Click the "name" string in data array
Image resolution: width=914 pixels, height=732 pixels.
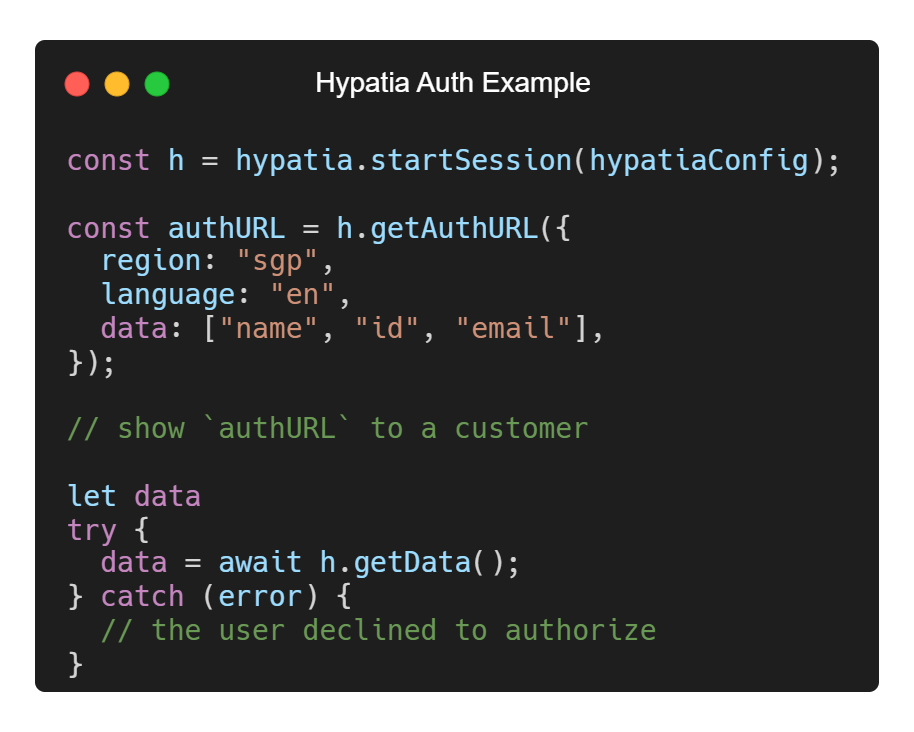click(x=269, y=329)
